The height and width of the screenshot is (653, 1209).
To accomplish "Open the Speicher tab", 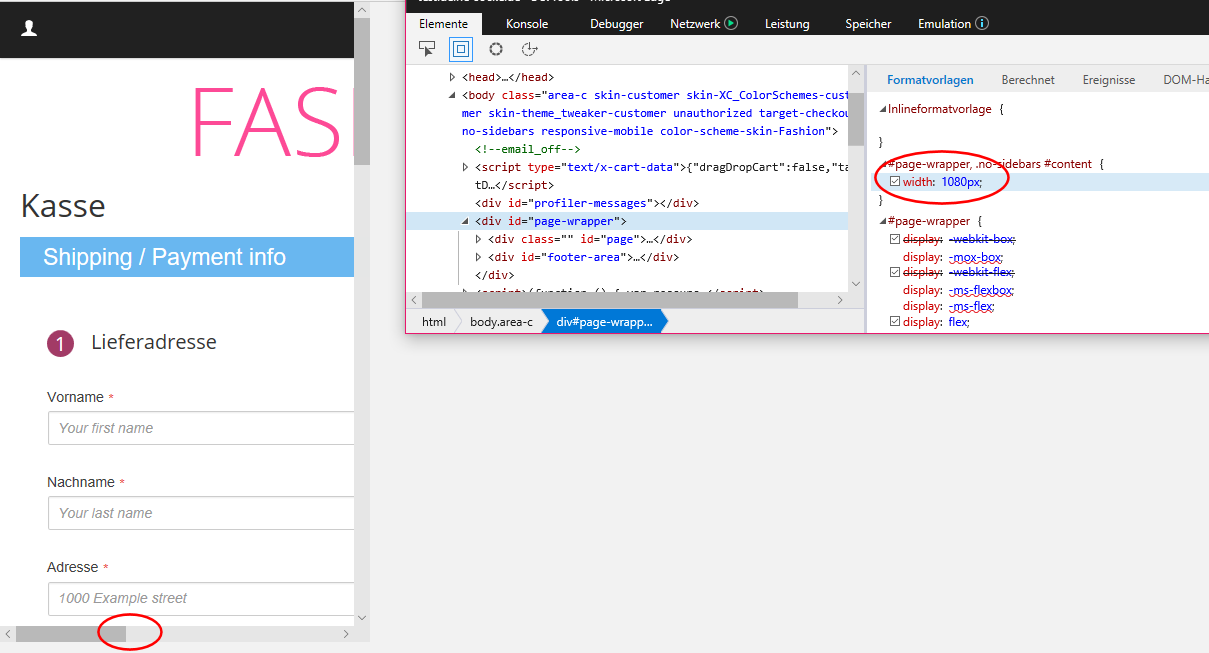I will [x=868, y=24].
